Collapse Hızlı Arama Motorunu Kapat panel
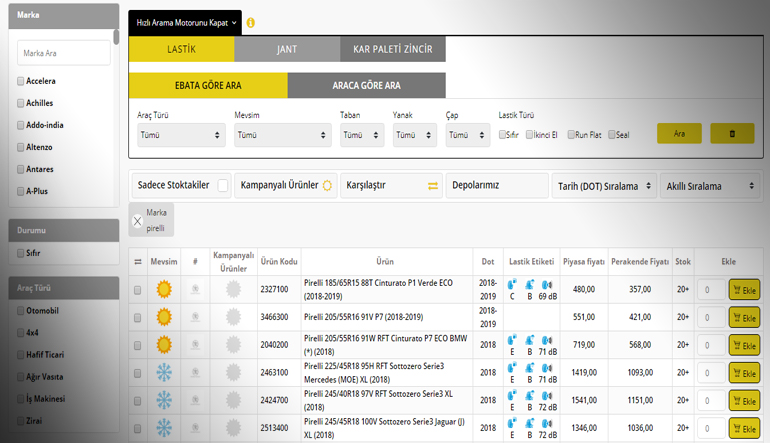Screen dimensions: 770x443 click(185, 23)
